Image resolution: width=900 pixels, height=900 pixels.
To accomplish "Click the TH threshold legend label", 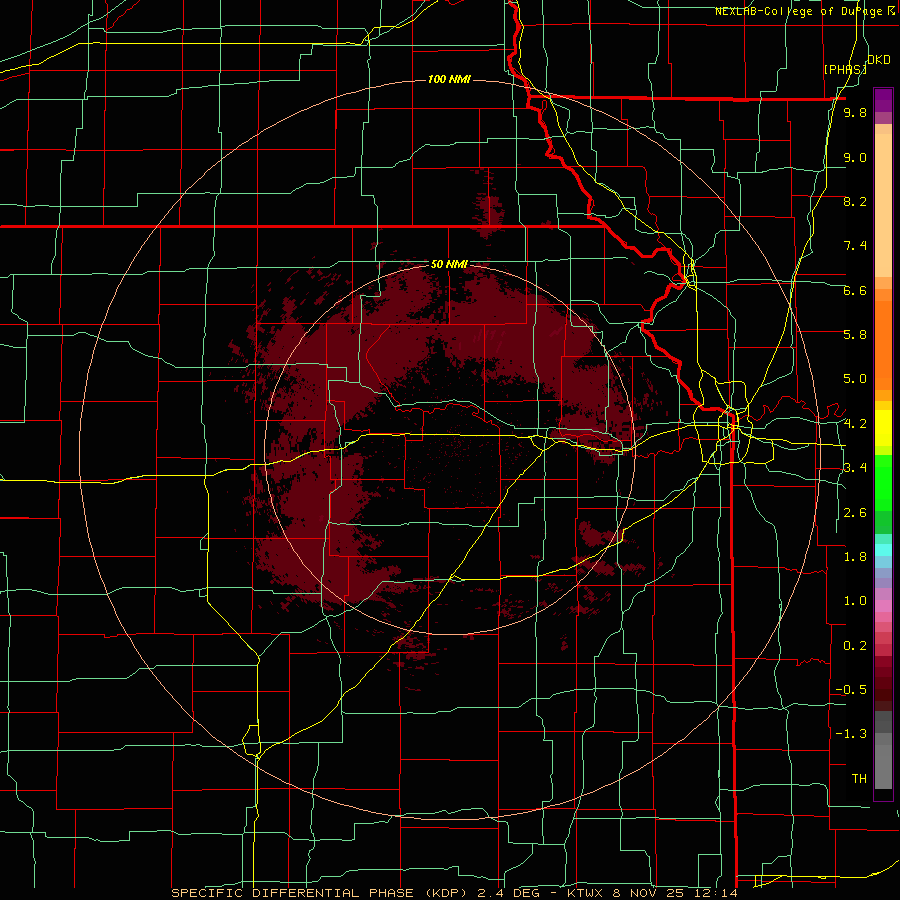I will click(859, 779).
